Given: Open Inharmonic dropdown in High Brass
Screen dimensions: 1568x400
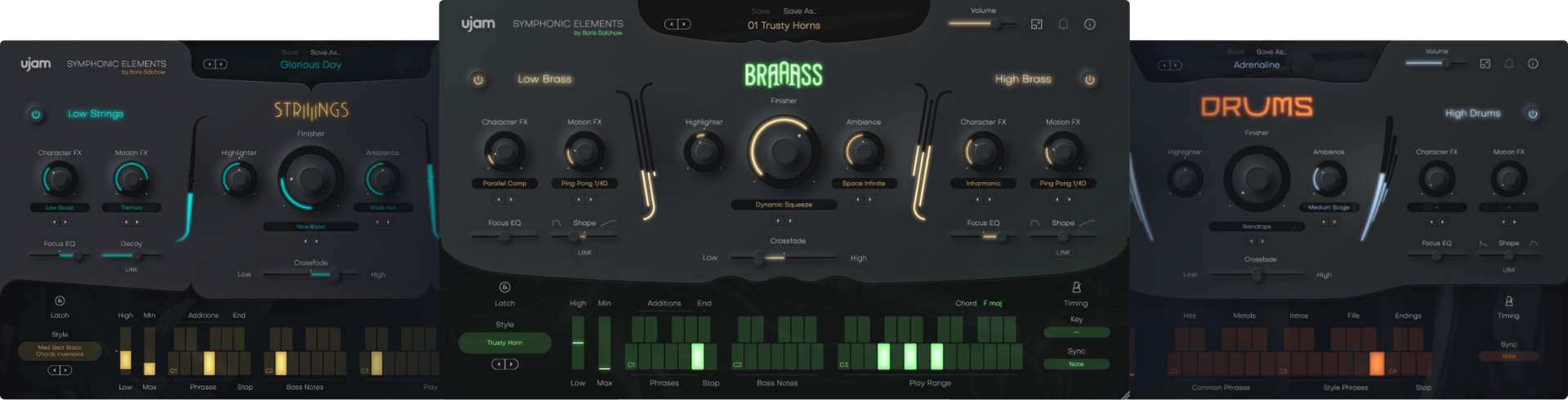Looking at the screenshot, I should pyautogui.click(x=983, y=184).
